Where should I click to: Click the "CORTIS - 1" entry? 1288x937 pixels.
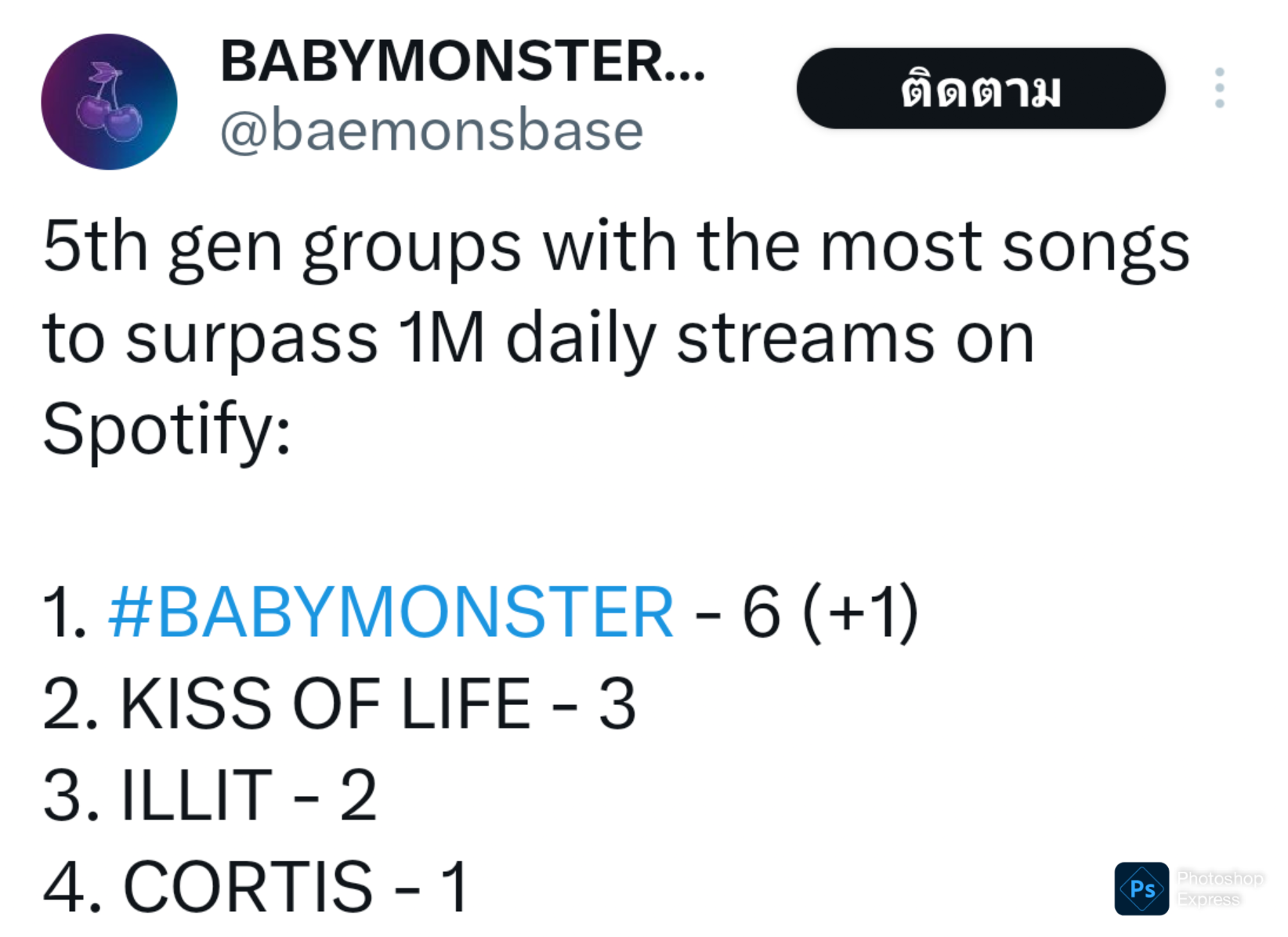tap(256, 886)
